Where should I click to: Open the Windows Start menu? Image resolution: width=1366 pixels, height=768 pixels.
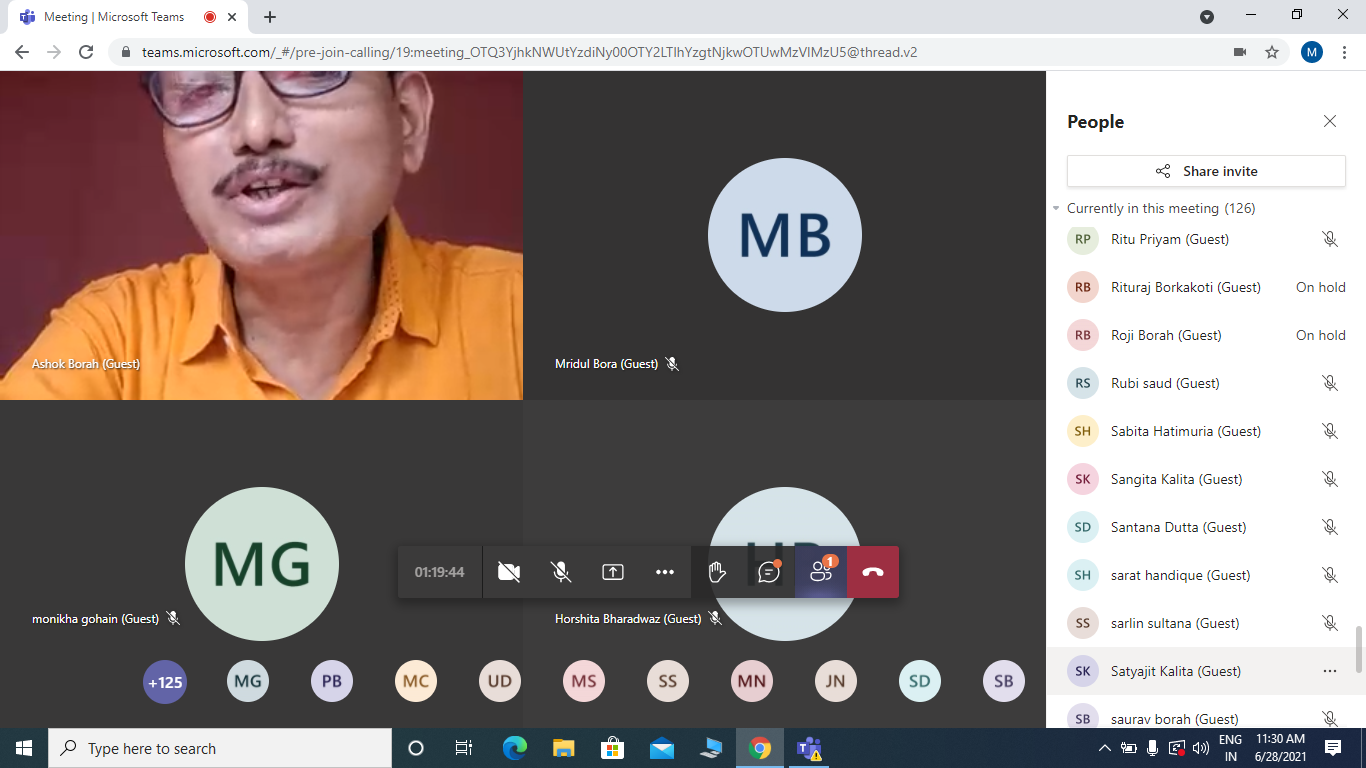[x=24, y=748]
